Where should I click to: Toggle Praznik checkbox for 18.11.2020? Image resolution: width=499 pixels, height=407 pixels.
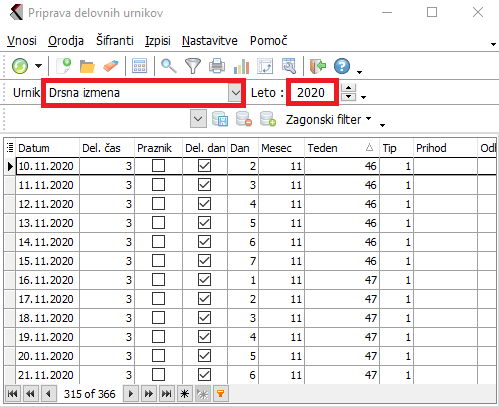(158, 318)
